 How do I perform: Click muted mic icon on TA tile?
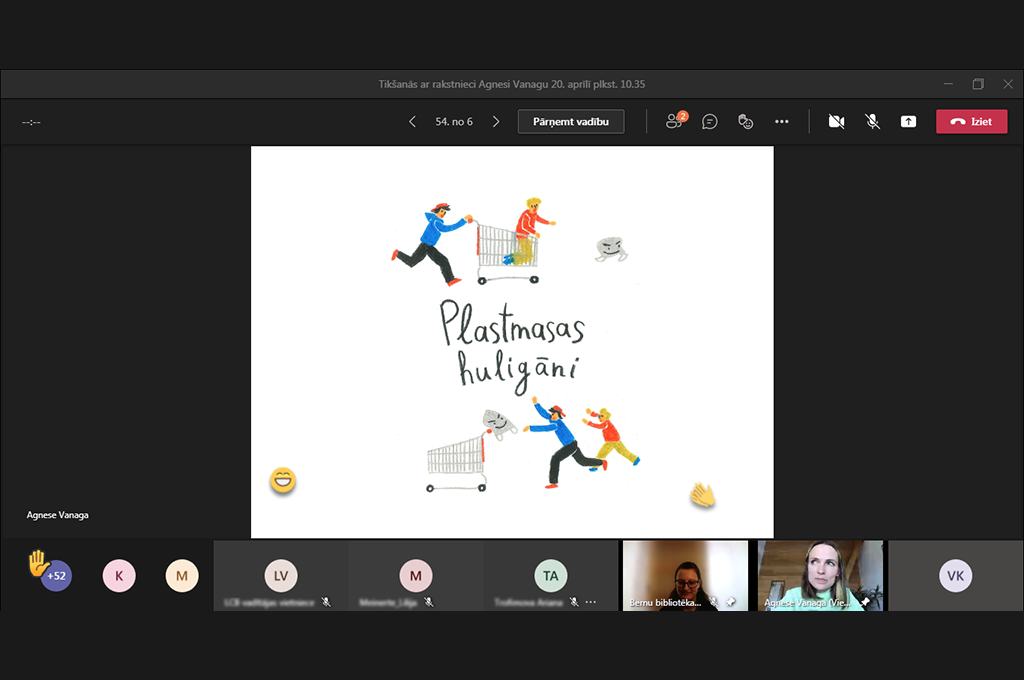(x=574, y=602)
